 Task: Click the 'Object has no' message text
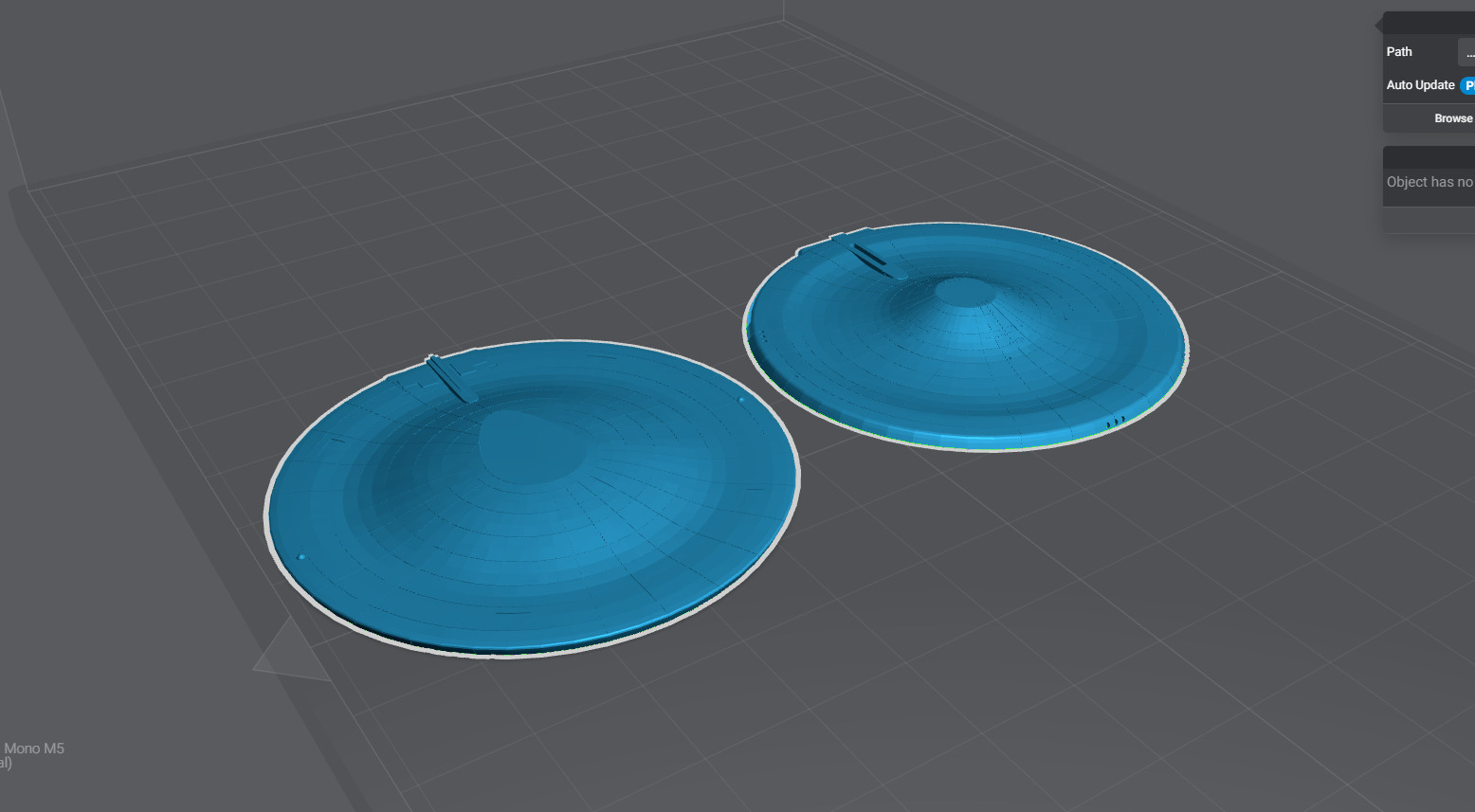[x=1429, y=182]
